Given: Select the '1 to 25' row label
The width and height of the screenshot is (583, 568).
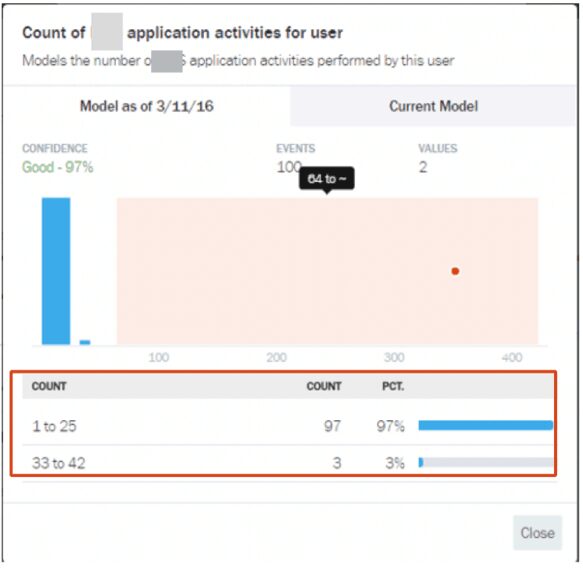Looking at the screenshot, I should 54,426.
